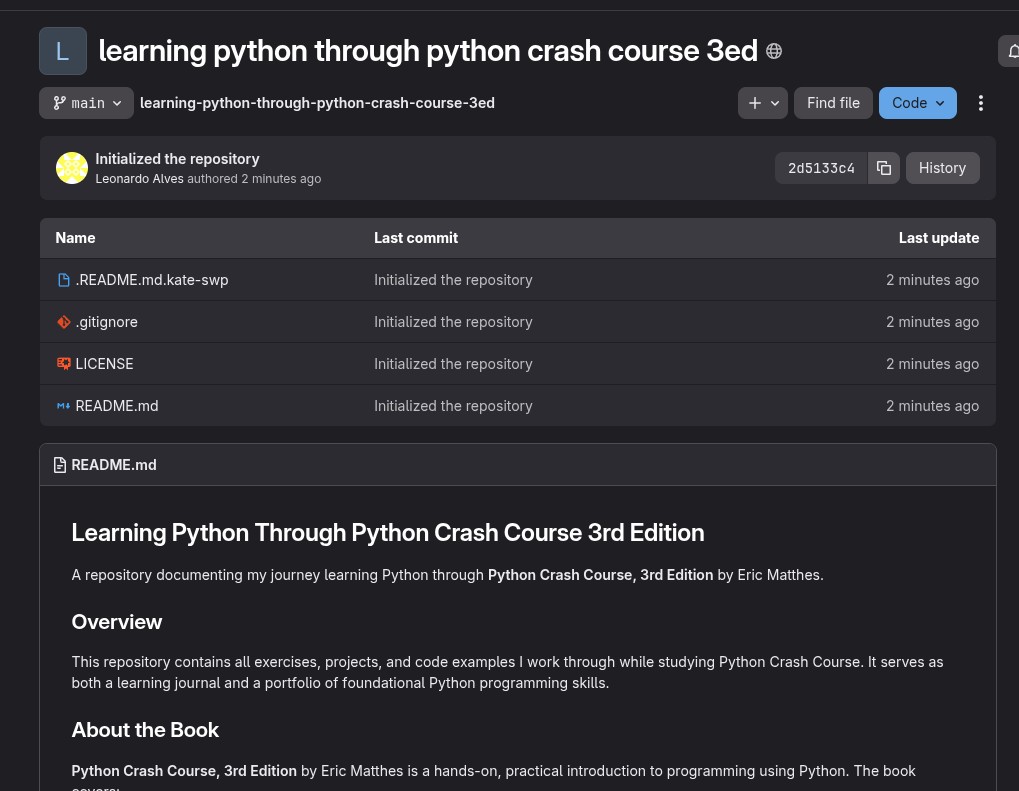Open the commit History button
The height and width of the screenshot is (791, 1019).
tap(942, 168)
